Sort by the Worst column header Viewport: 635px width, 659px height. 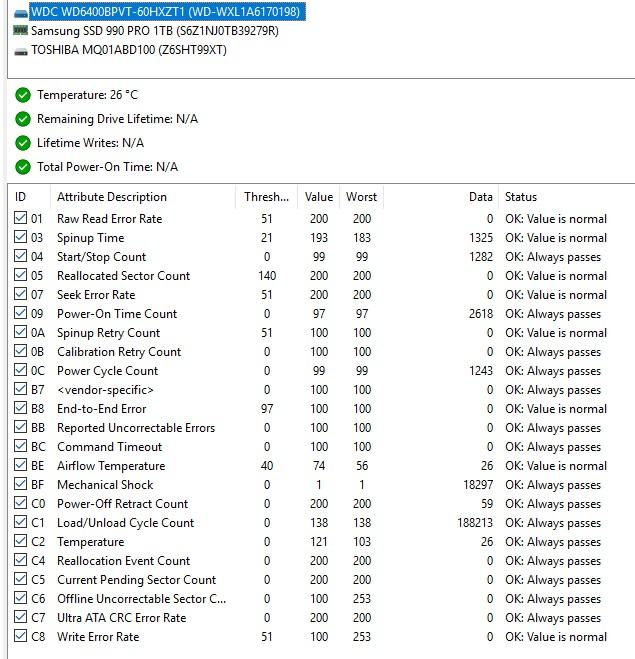(361, 197)
